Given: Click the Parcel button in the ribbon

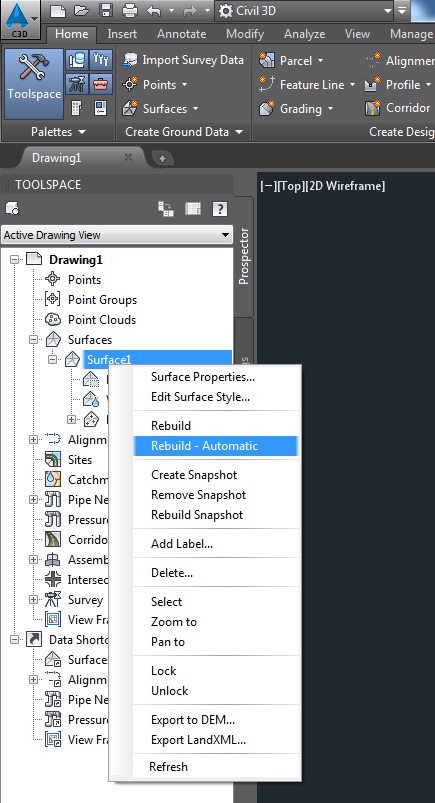Looking at the screenshot, I should tap(291, 60).
